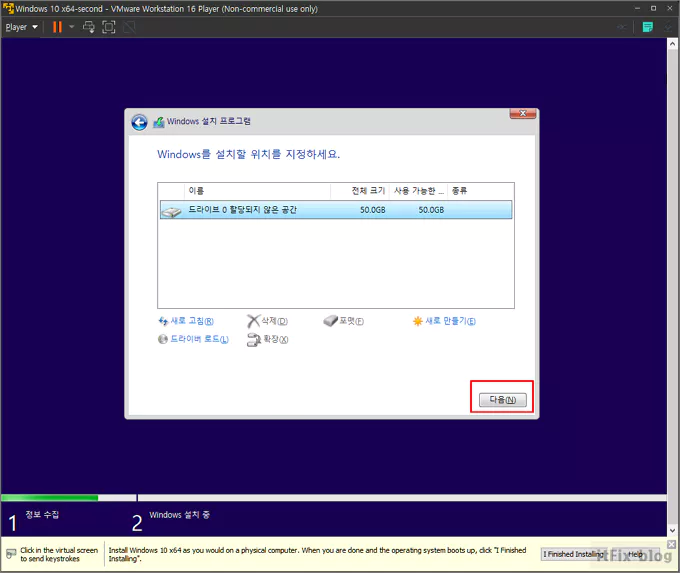Maximize the VMware Player window

[653, 8]
